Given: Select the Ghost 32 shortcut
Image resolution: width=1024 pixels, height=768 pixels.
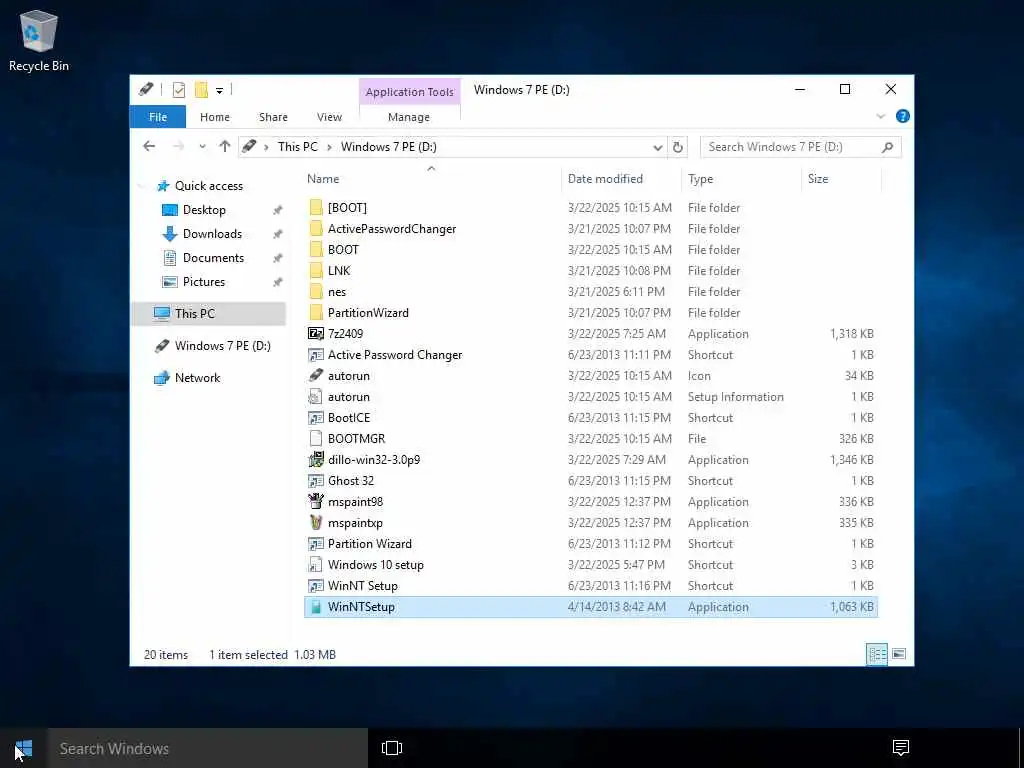Looking at the screenshot, I should pyautogui.click(x=351, y=481).
